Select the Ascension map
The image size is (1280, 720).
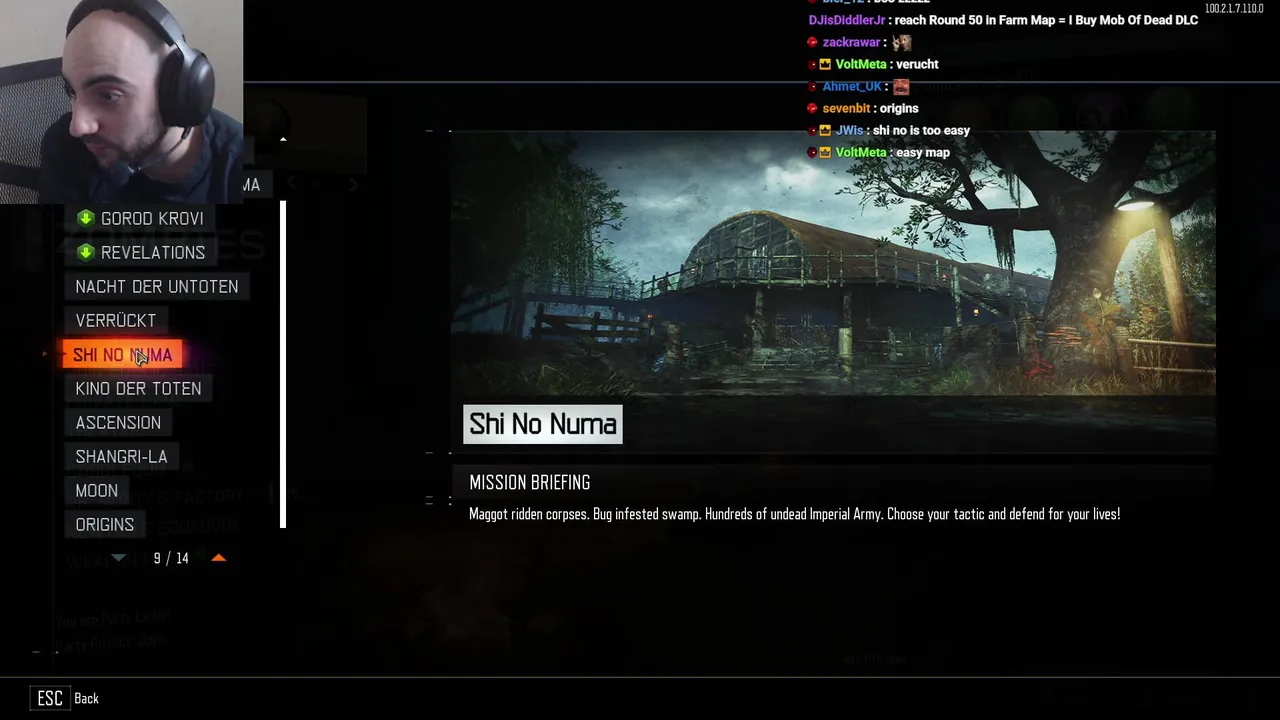click(x=118, y=422)
